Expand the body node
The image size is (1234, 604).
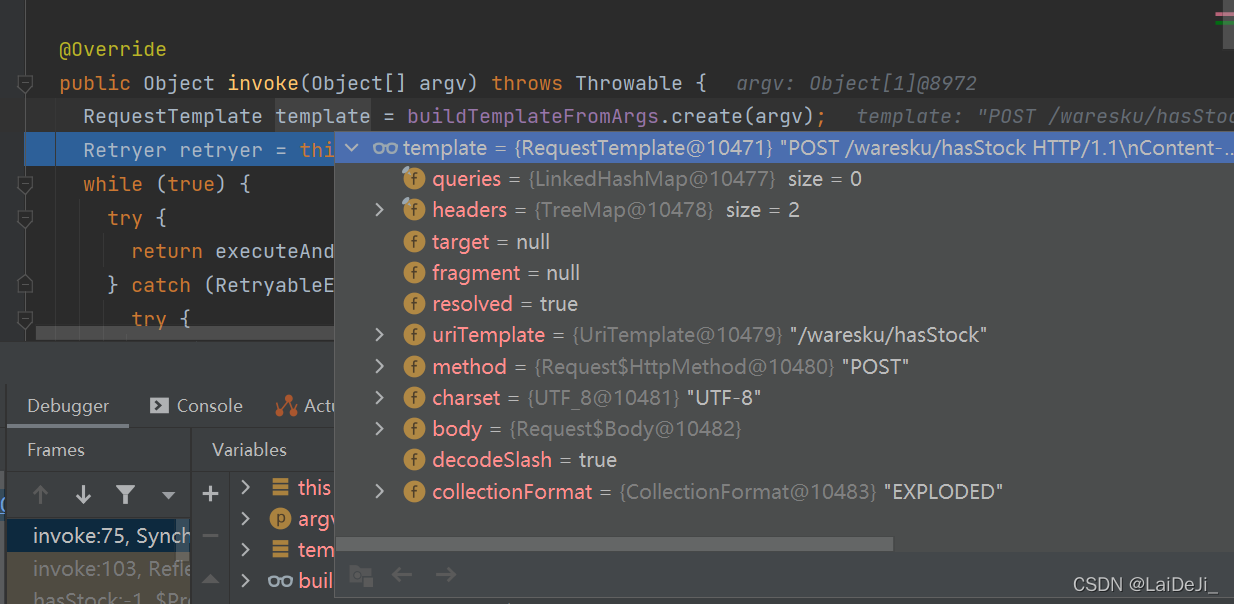[379, 429]
